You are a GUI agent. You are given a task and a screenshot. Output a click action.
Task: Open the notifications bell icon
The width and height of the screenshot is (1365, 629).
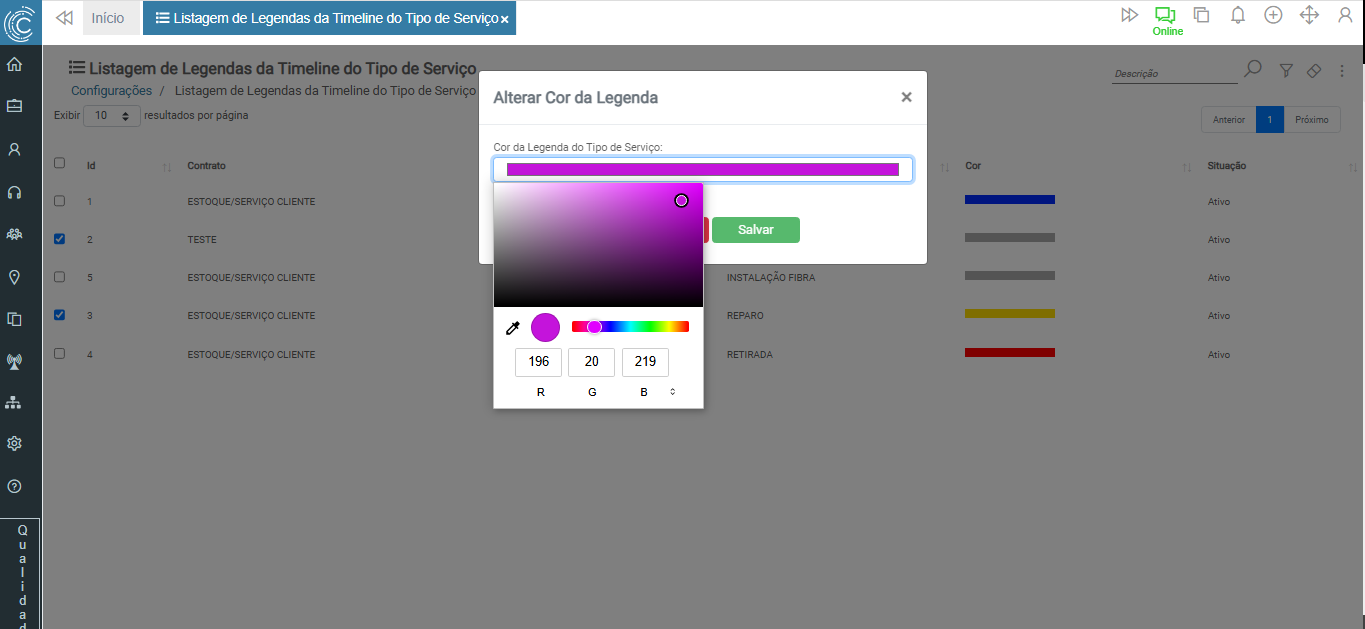[x=1238, y=15]
